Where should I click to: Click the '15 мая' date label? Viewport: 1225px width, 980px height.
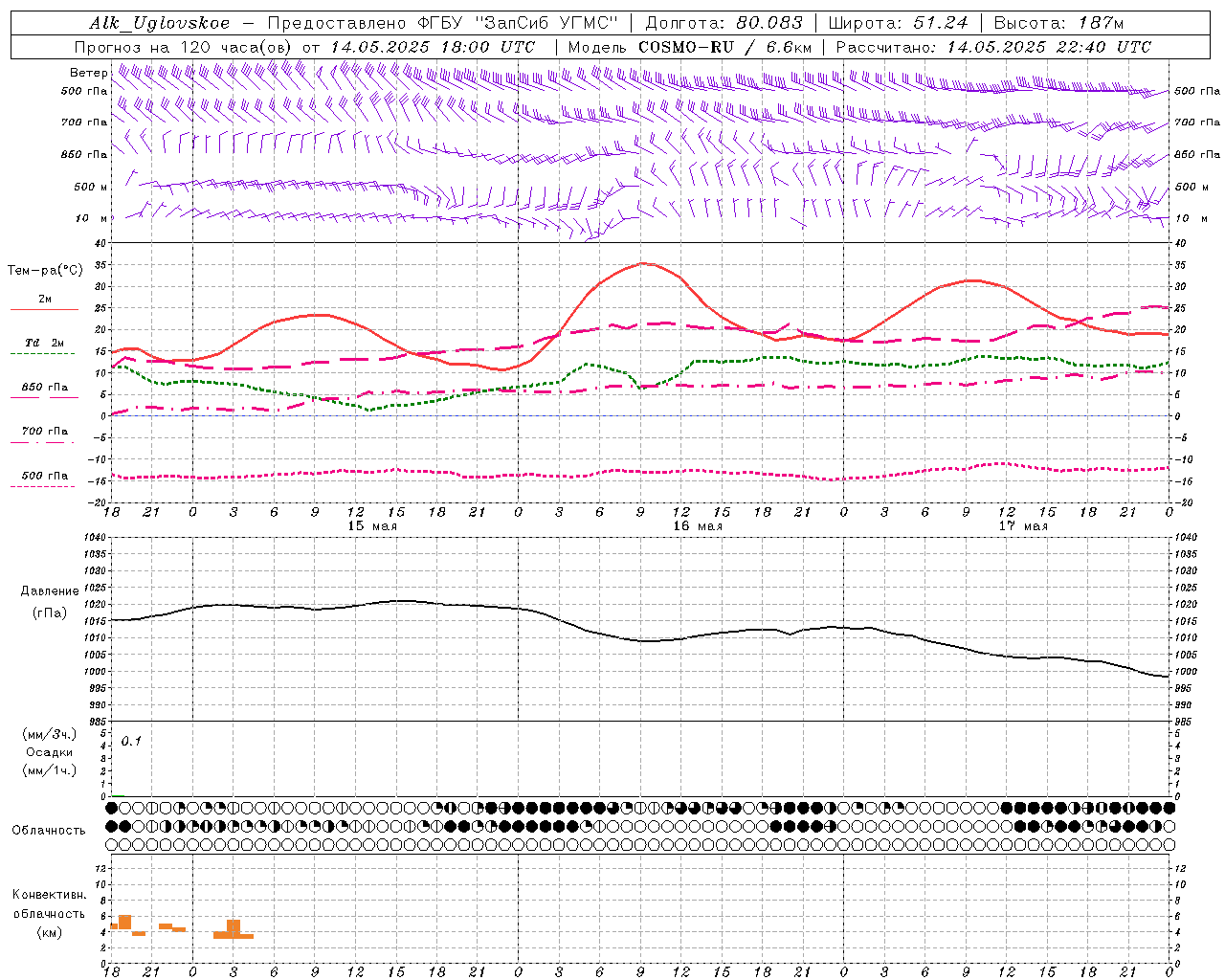pyautogui.click(x=371, y=526)
